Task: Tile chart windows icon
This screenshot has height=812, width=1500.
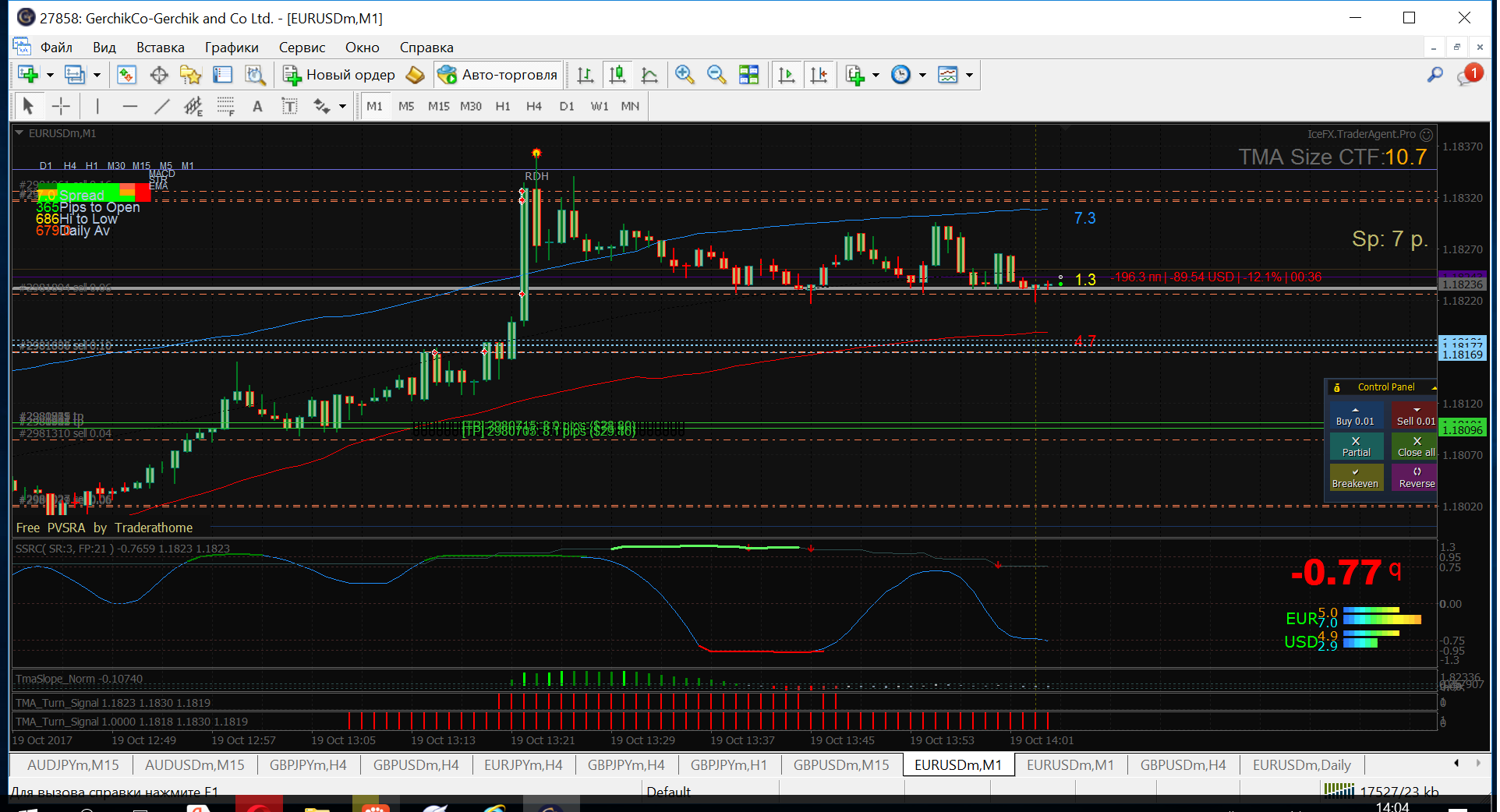Action: (x=749, y=75)
